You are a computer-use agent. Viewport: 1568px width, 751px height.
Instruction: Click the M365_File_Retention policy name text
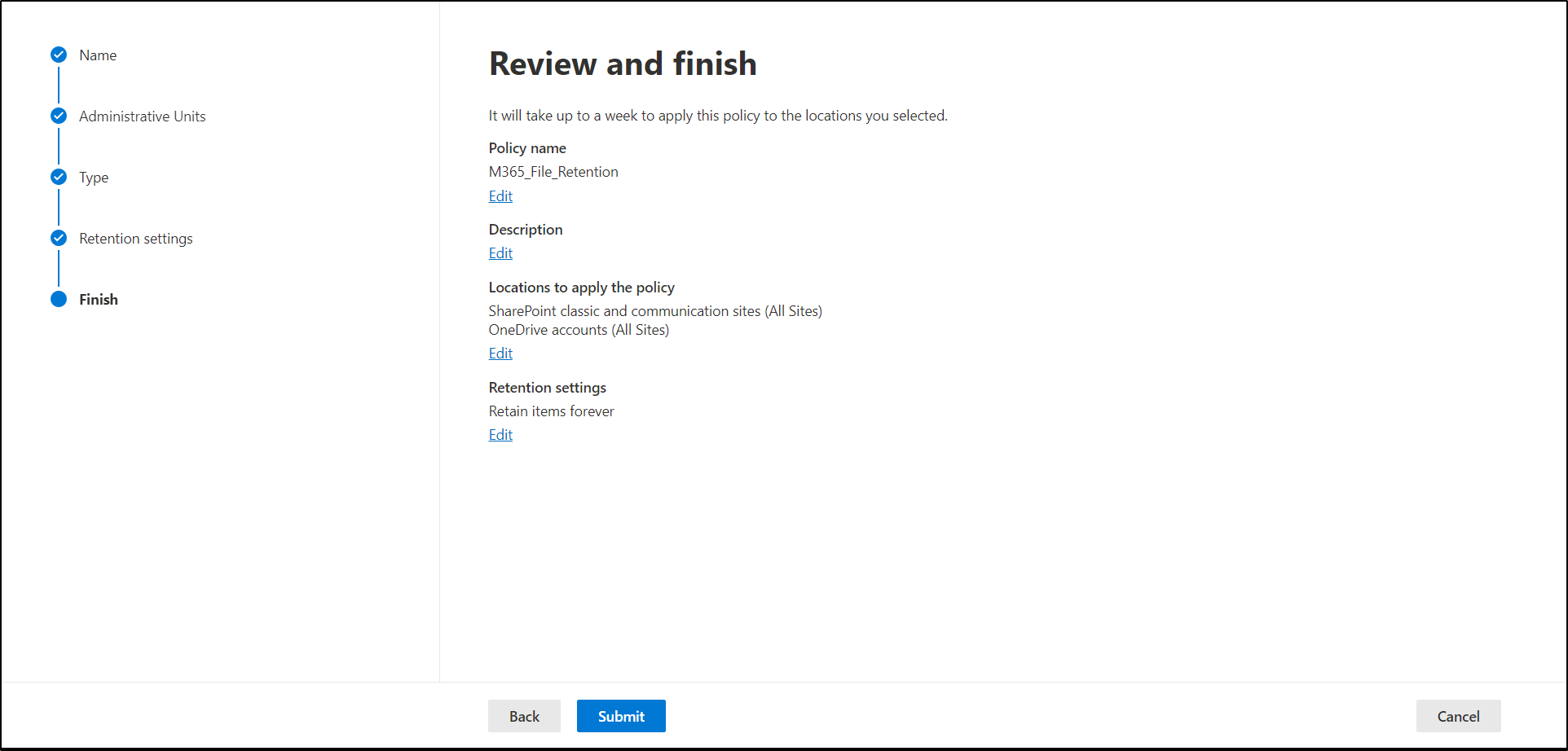click(x=553, y=172)
